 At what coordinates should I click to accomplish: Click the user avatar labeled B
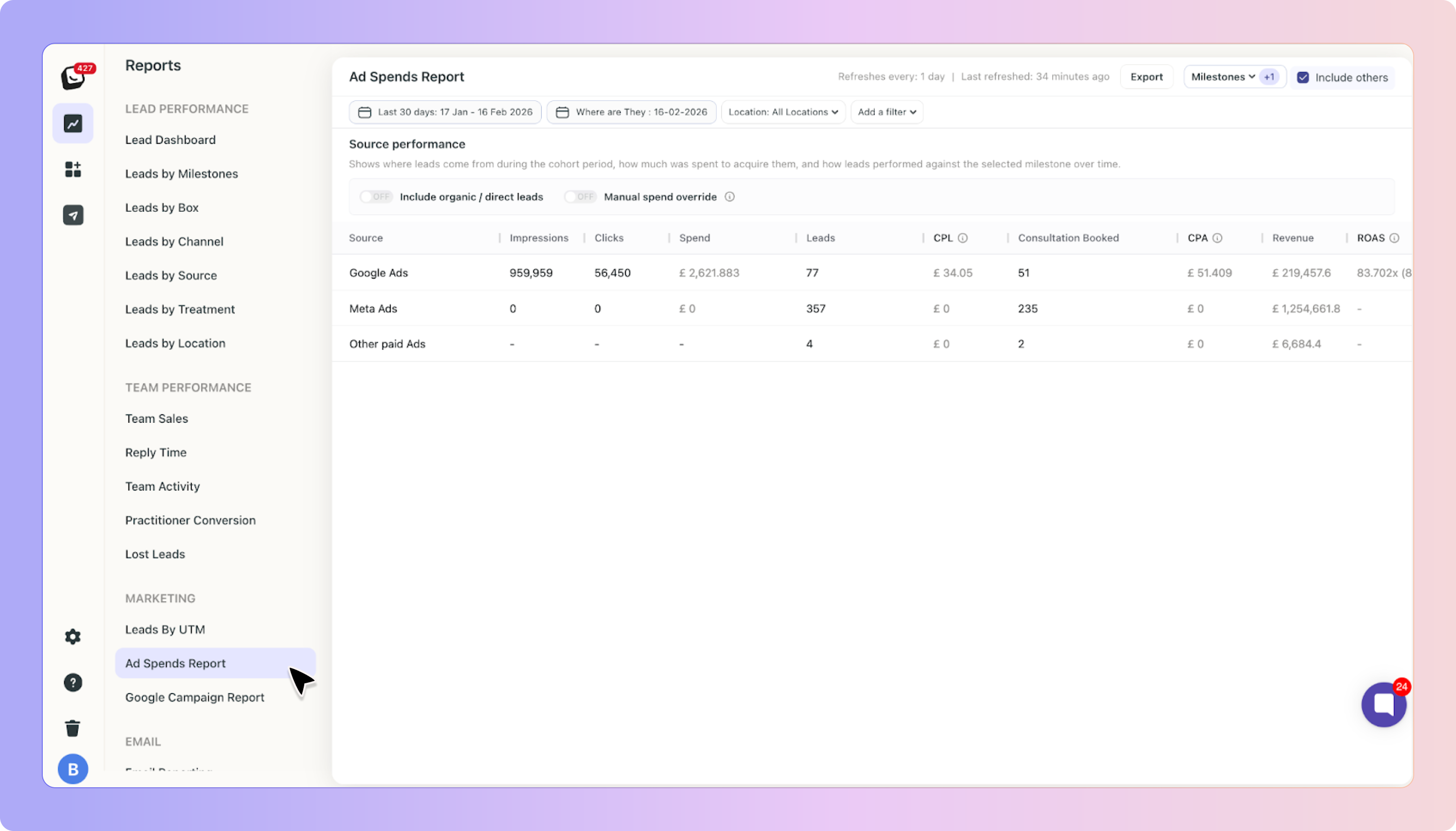[x=73, y=769]
